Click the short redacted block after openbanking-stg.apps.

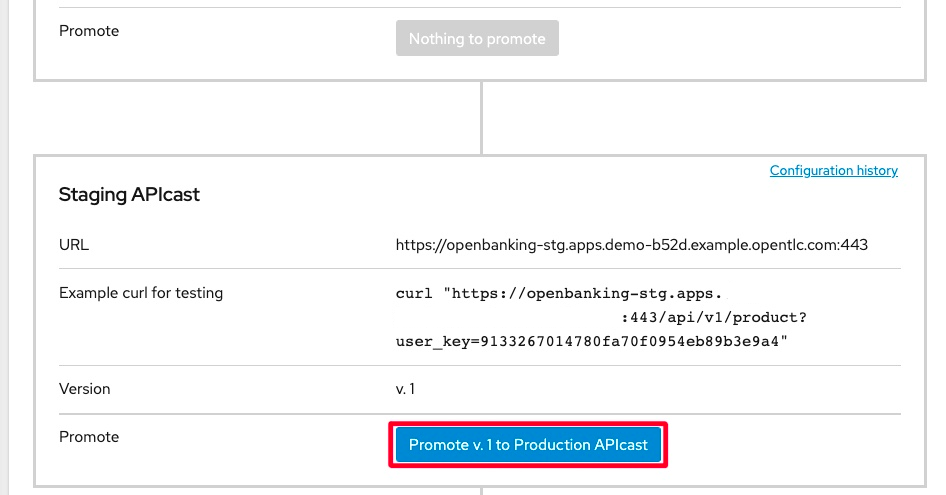(x=749, y=294)
